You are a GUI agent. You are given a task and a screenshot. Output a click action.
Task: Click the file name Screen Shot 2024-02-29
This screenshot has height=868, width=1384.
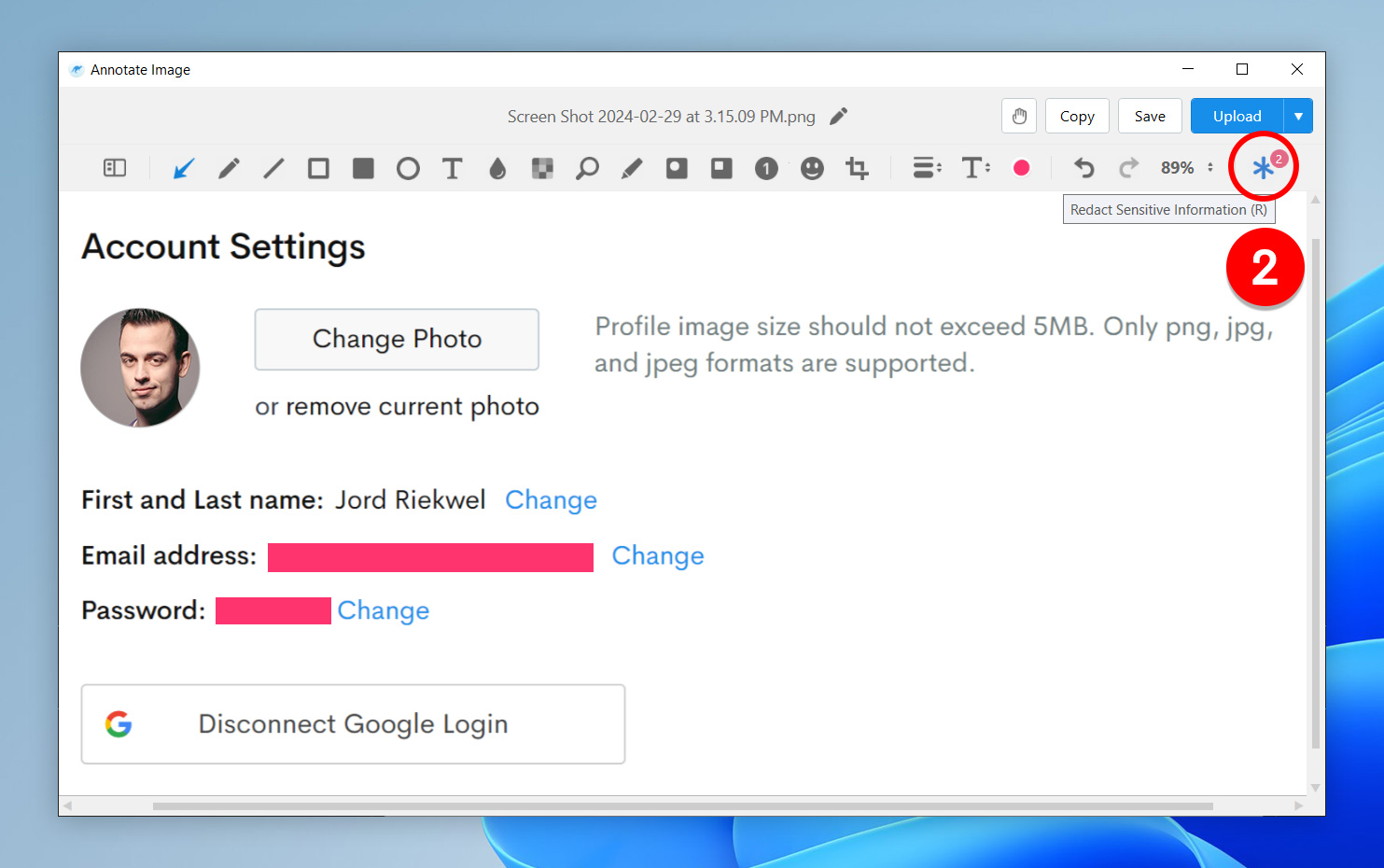pos(661,117)
